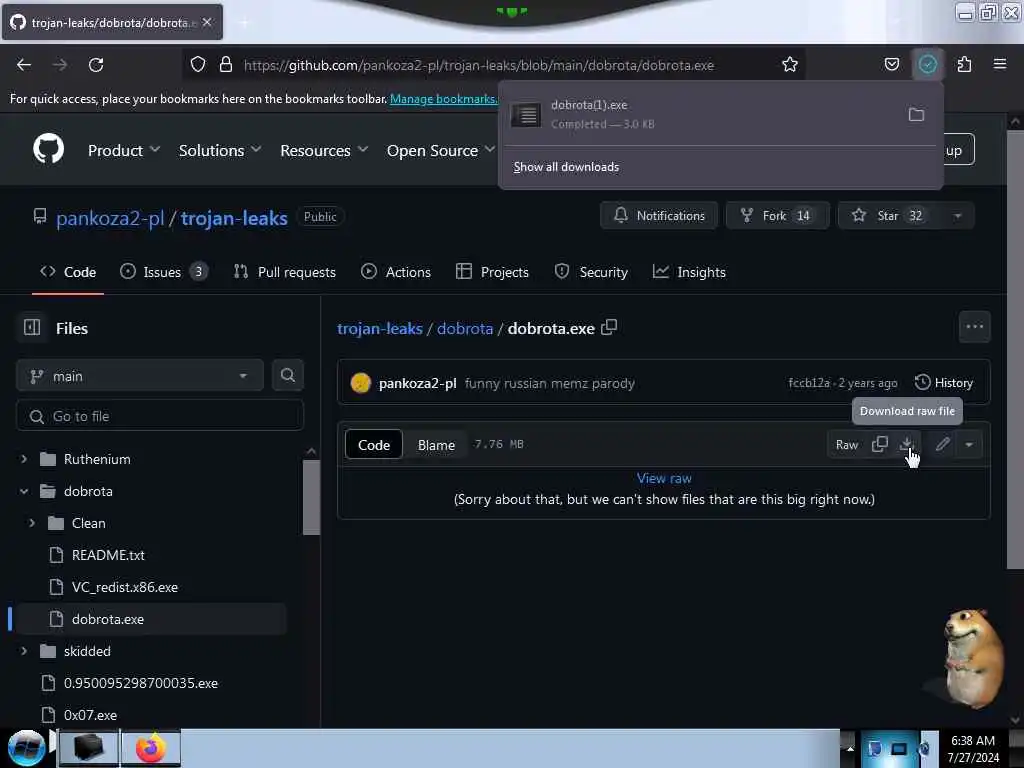Select the Code view toggle
Screen dimensions: 1024x768
pyautogui.click(x=374, y=445)
